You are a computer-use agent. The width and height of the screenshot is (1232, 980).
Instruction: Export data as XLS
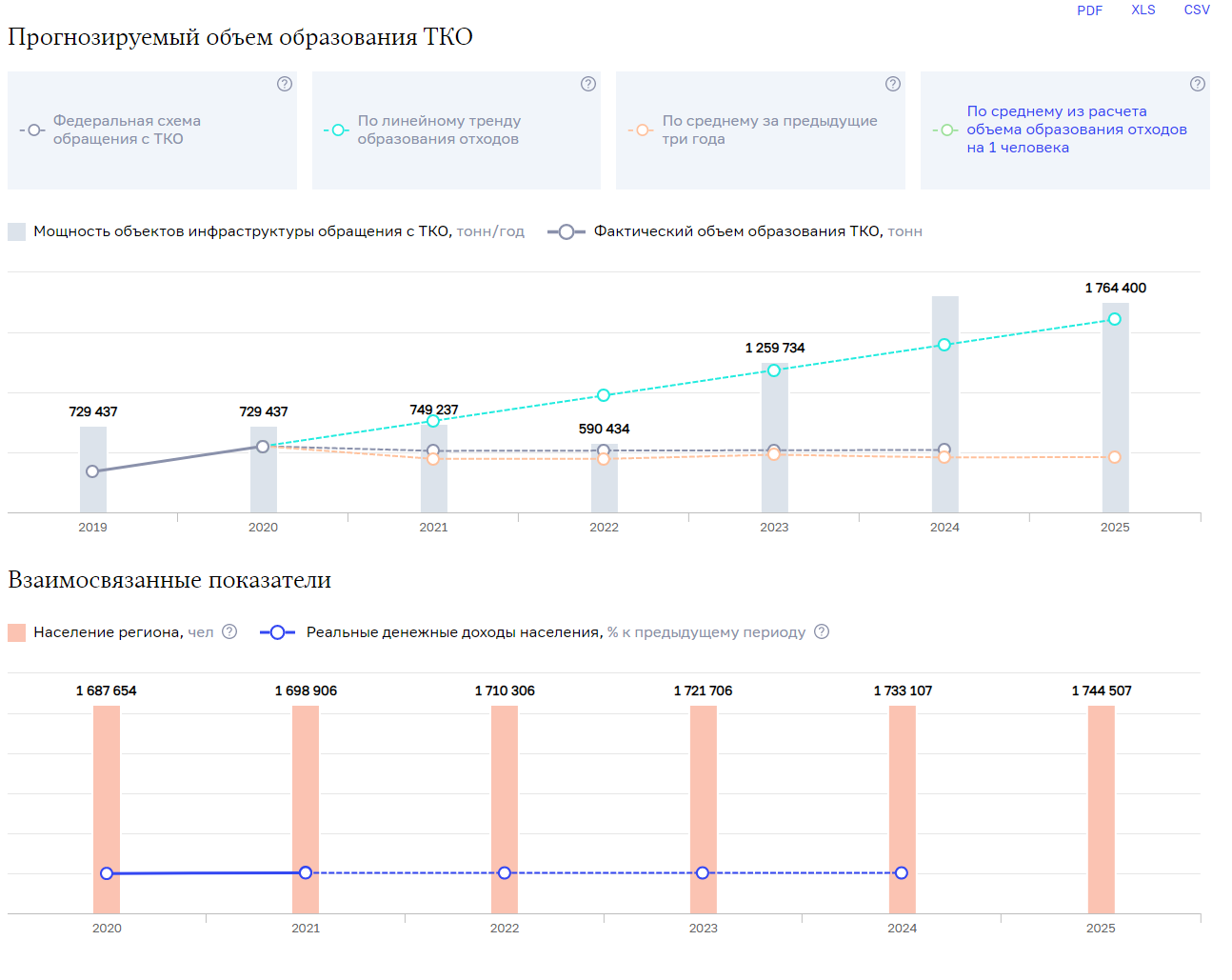tap(1143, 10)
